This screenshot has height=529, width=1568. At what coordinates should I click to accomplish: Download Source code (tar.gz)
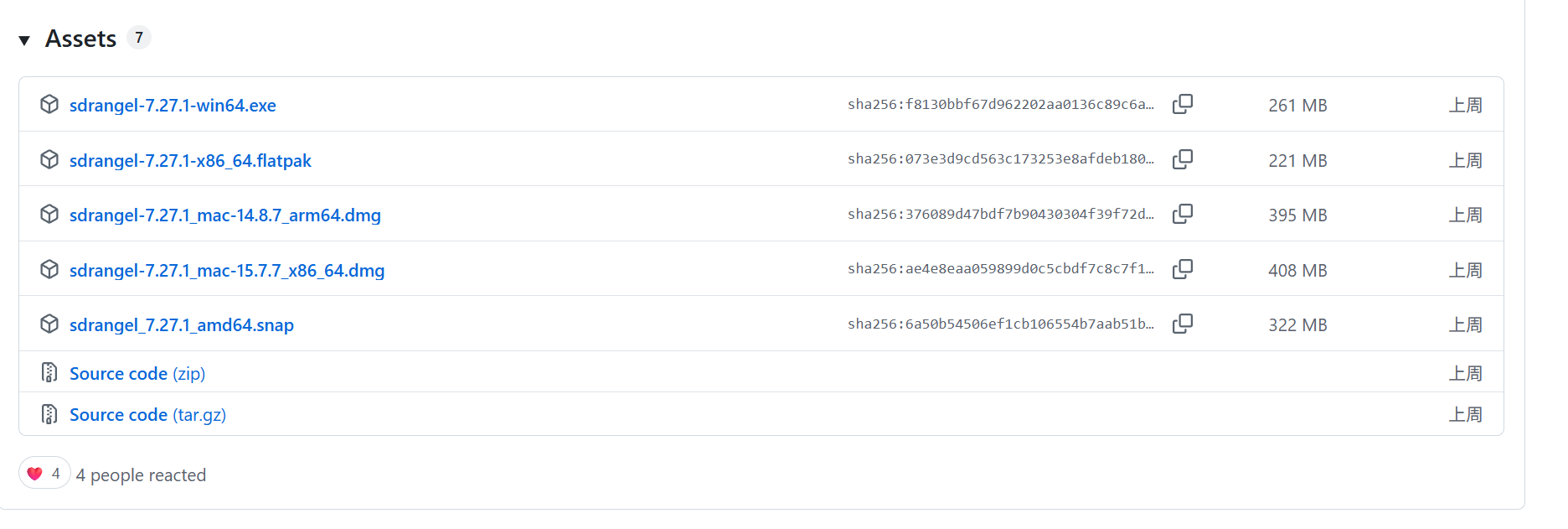click(147, 415)
